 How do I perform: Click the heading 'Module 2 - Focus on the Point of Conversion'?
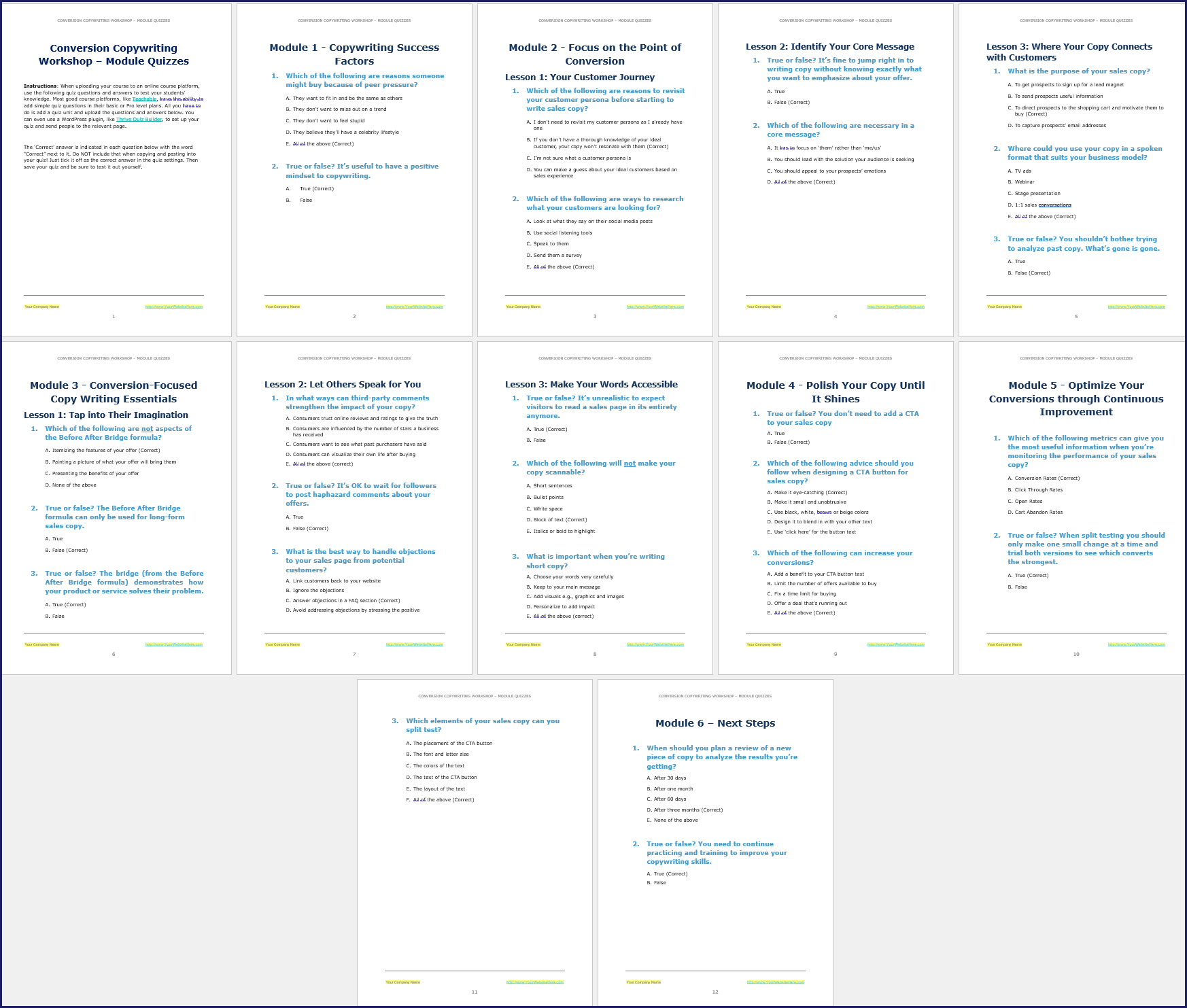pos(595,54)
